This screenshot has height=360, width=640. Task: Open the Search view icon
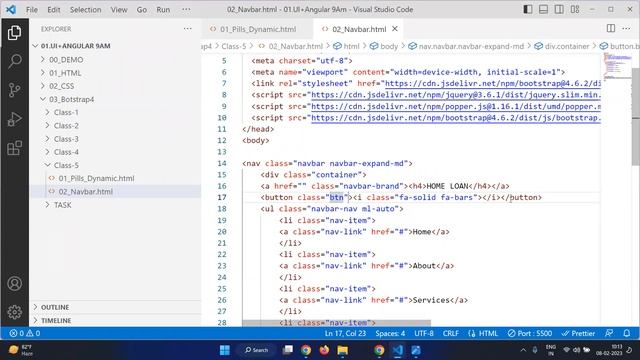coord(14,61)
